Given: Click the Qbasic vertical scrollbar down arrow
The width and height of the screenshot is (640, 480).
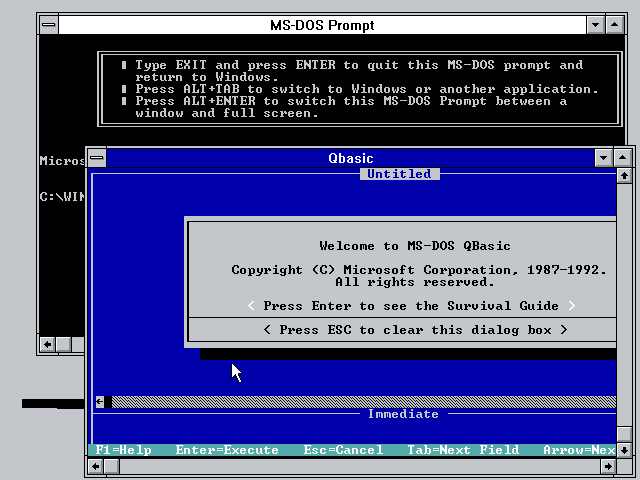Looking at the screenshot, I should pos(624,451).
